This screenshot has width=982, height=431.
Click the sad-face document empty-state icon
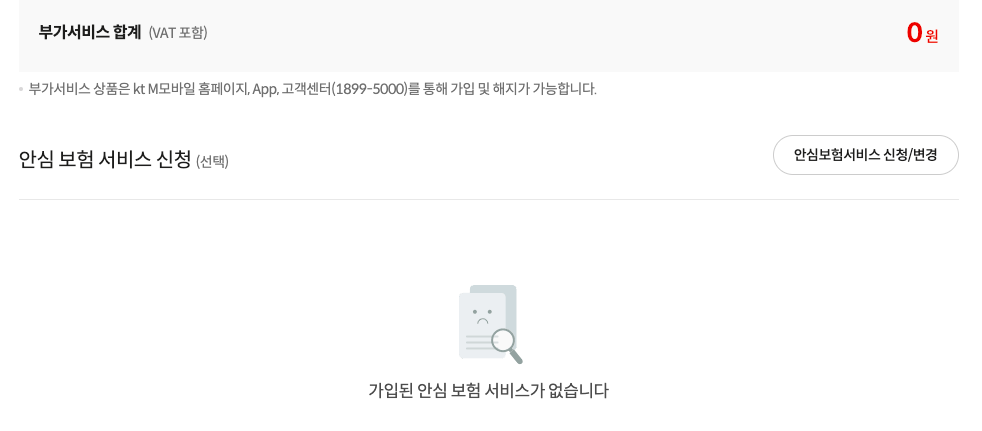(x=490, y=324)
